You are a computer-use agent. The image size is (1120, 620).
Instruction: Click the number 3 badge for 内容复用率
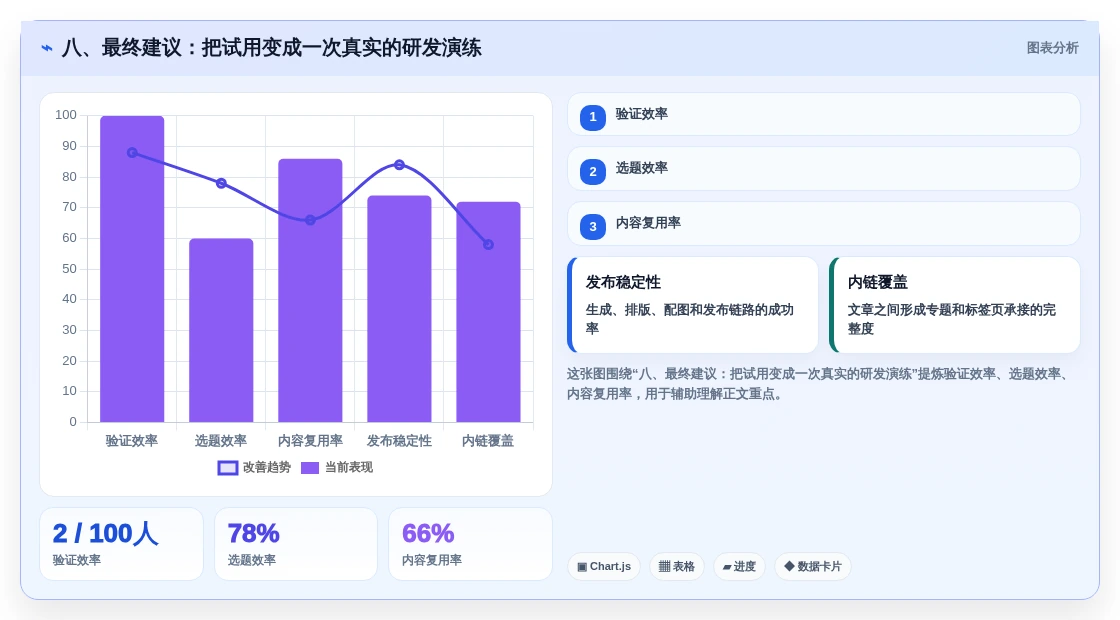tap(593, 226)
